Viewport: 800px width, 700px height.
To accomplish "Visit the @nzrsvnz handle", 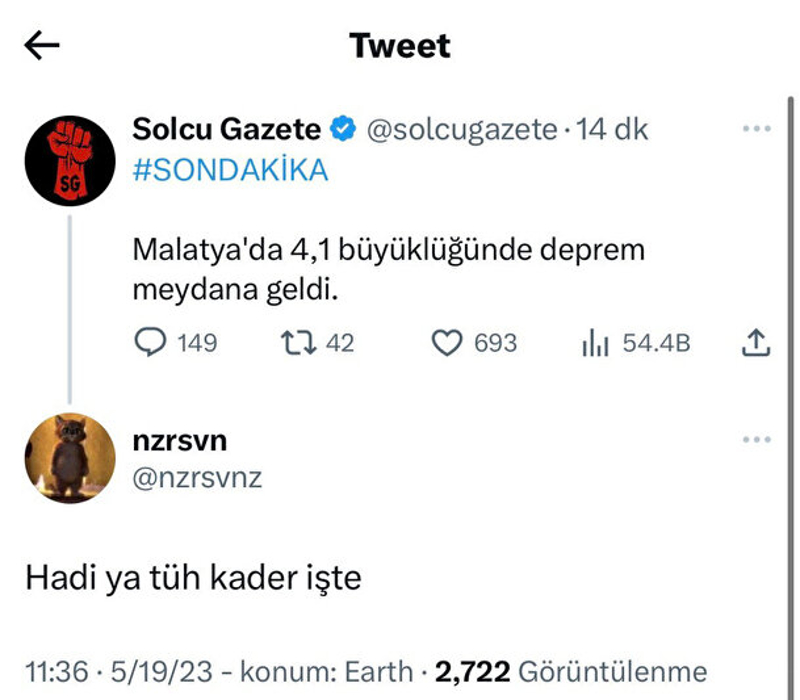I will [x=197, y=478].
